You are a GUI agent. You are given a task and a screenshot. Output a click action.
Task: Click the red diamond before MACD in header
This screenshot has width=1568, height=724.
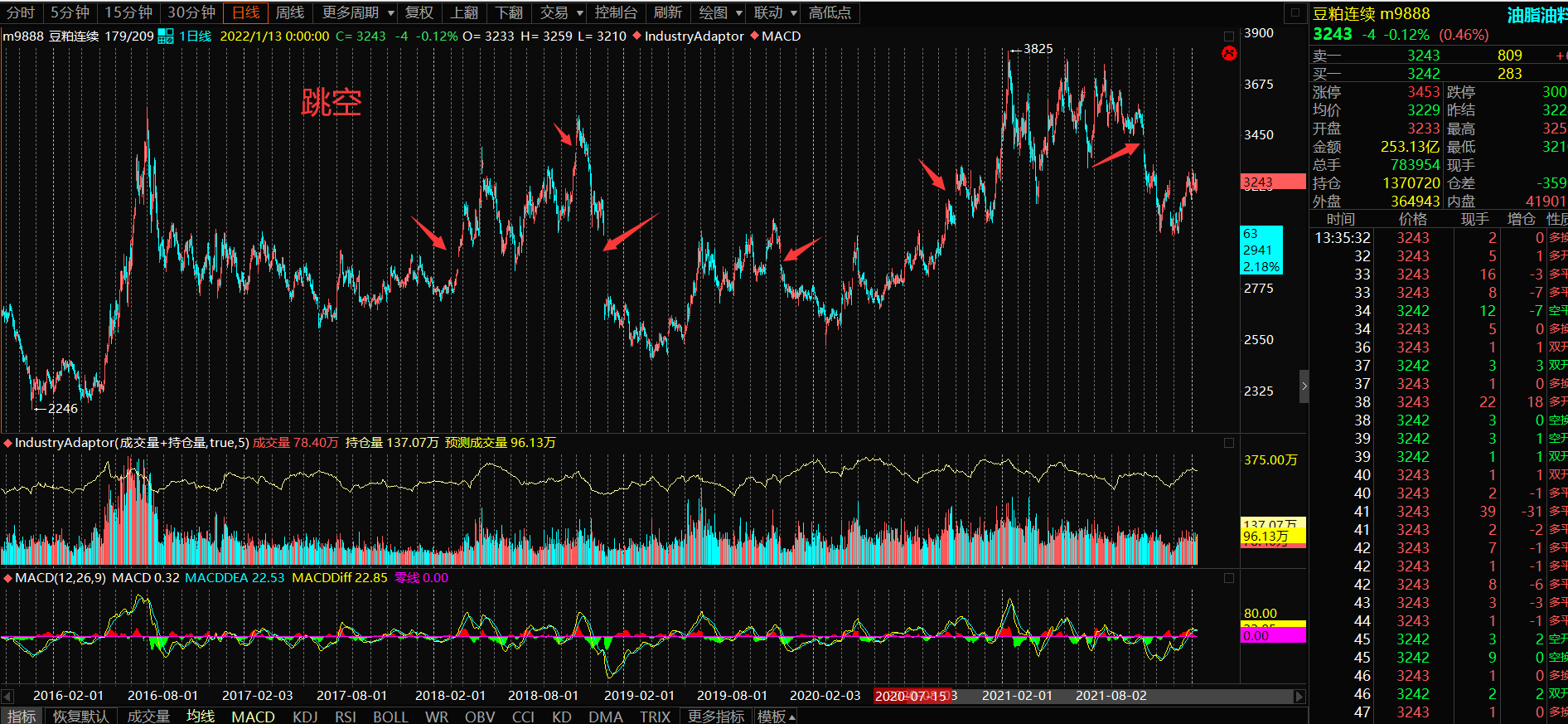754,36
